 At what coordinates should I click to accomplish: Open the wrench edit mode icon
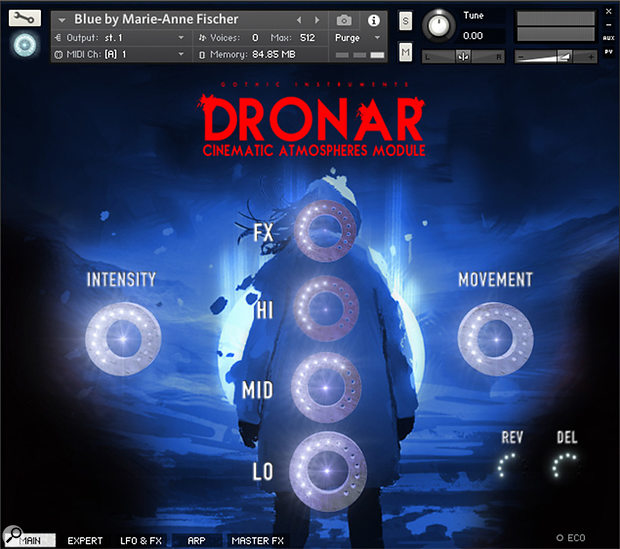click(x=25, y=18)
